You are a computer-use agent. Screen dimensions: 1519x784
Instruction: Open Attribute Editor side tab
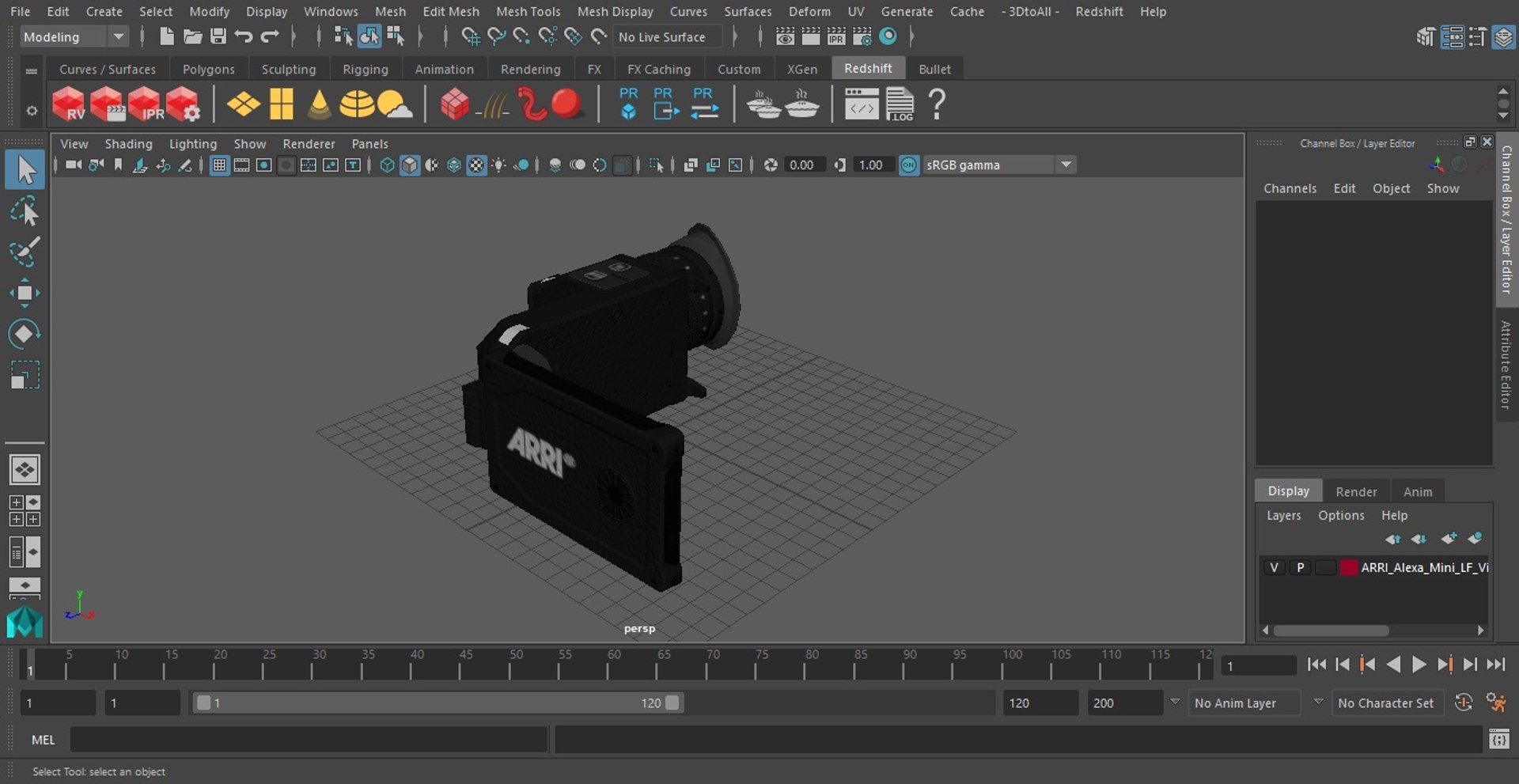point(1506,365)
